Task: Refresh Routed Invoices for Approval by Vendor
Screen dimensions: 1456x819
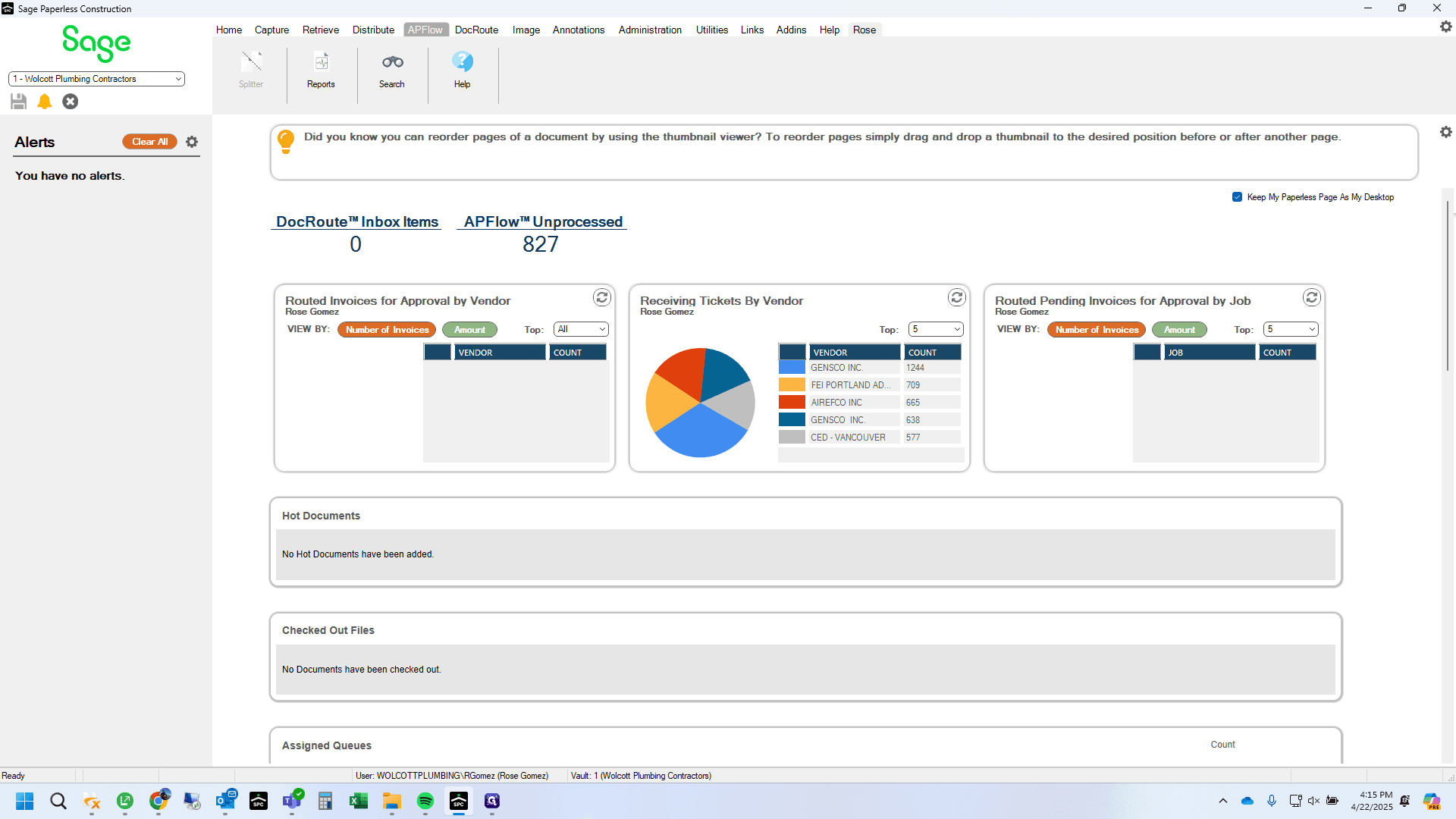Action: coord(602,297)
